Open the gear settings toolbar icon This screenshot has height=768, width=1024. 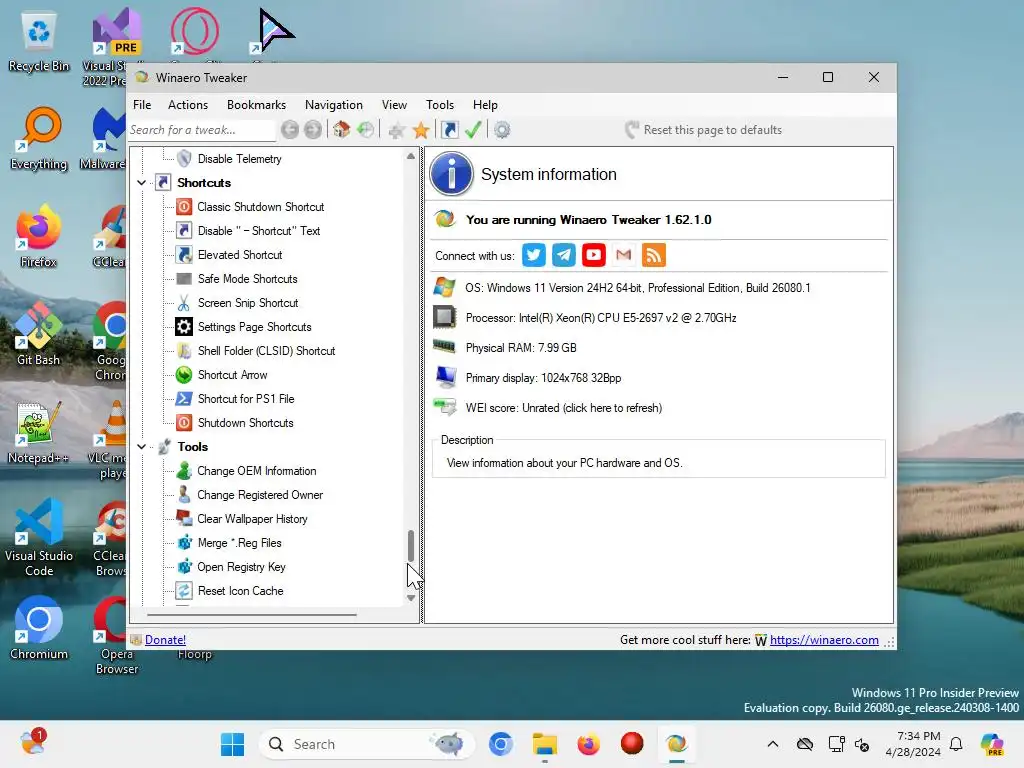(502, 130)
